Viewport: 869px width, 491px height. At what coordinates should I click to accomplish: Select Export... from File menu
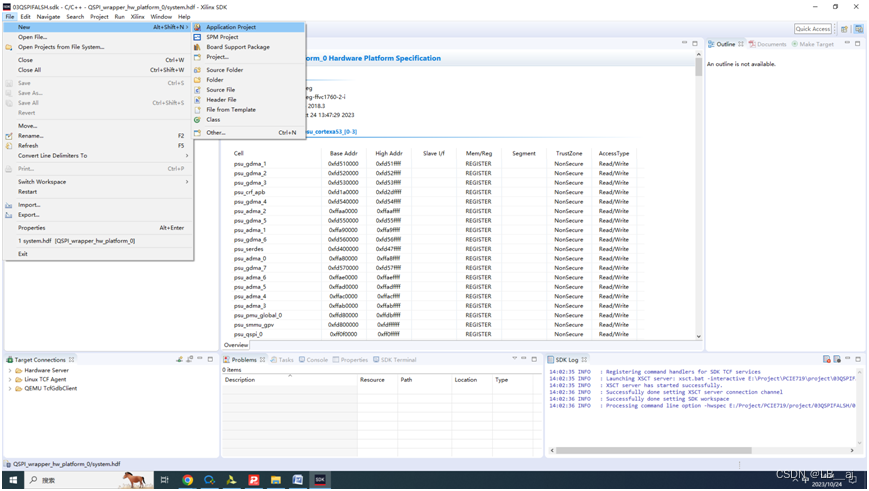(x=98, y=215)
